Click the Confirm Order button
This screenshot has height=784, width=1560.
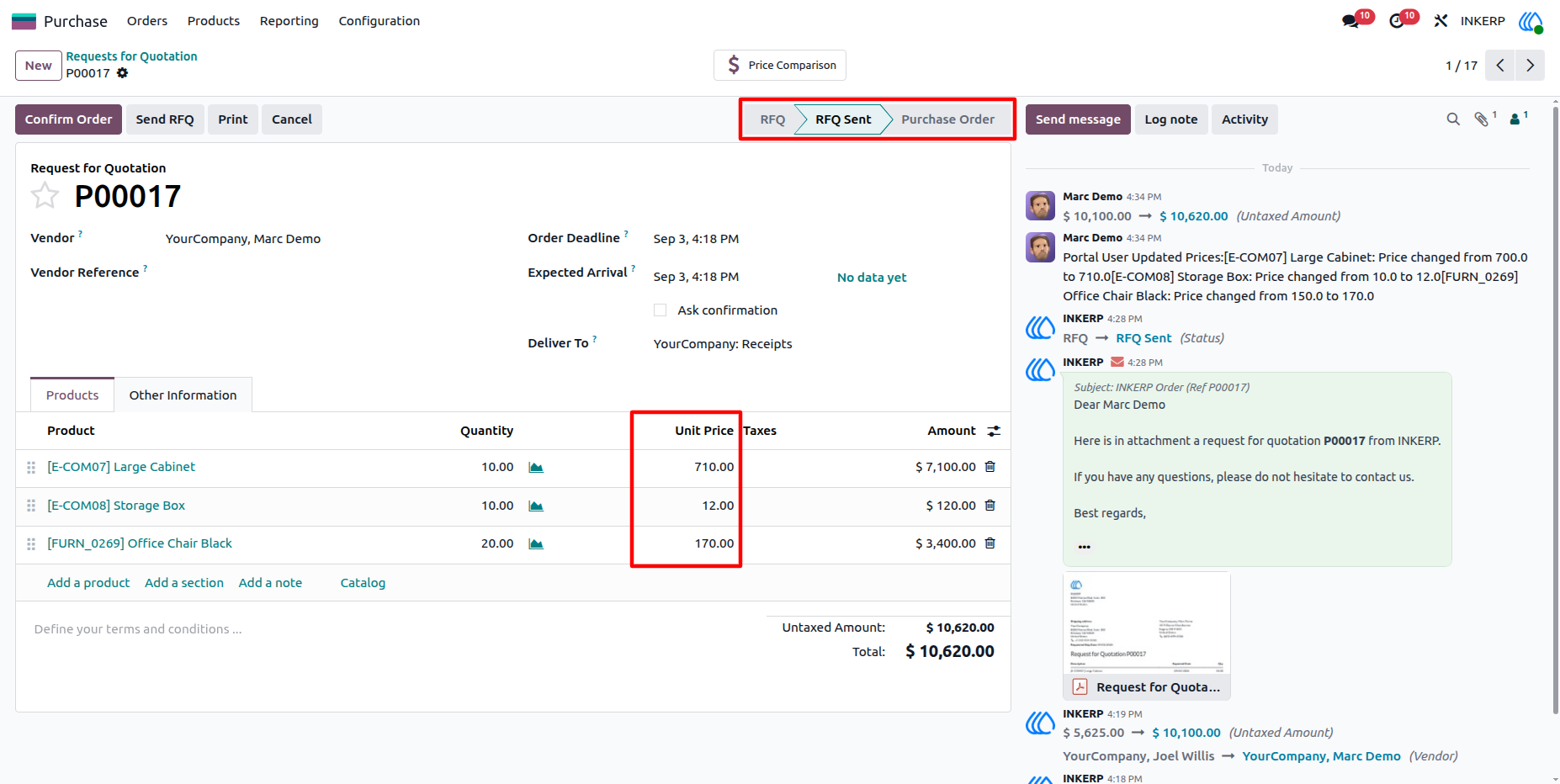(69, 119)
